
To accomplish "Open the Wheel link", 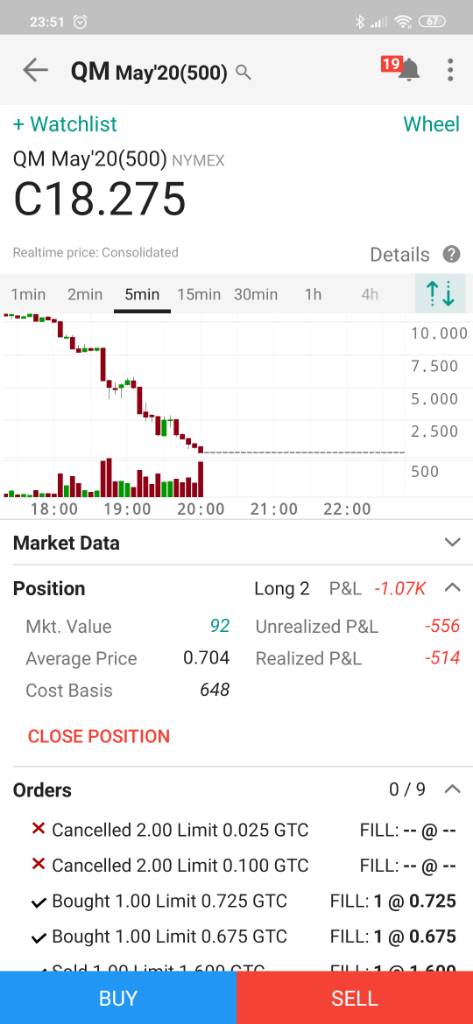I will (x=431, y=123).
